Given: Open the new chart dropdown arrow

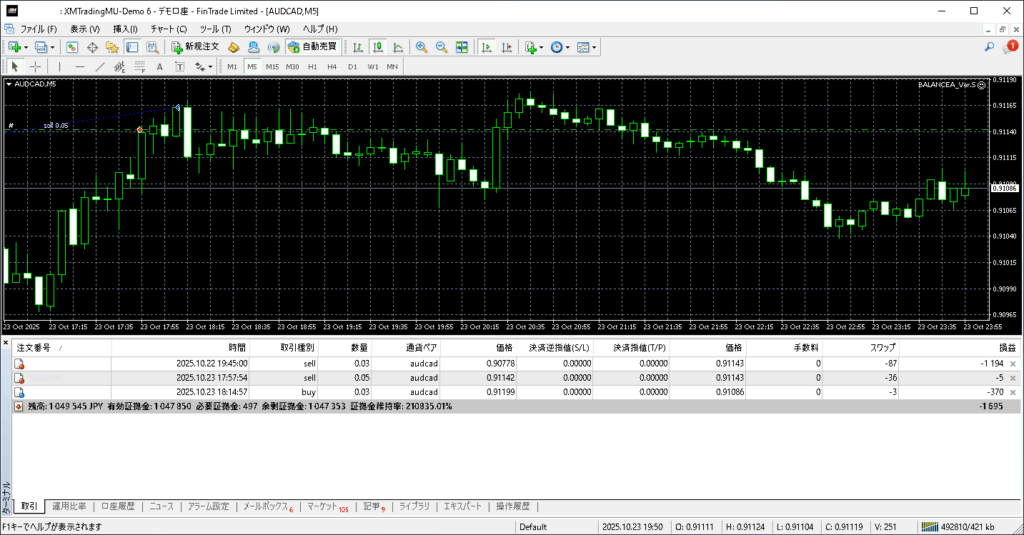Looking at the screenshot, I should (27, 47).
